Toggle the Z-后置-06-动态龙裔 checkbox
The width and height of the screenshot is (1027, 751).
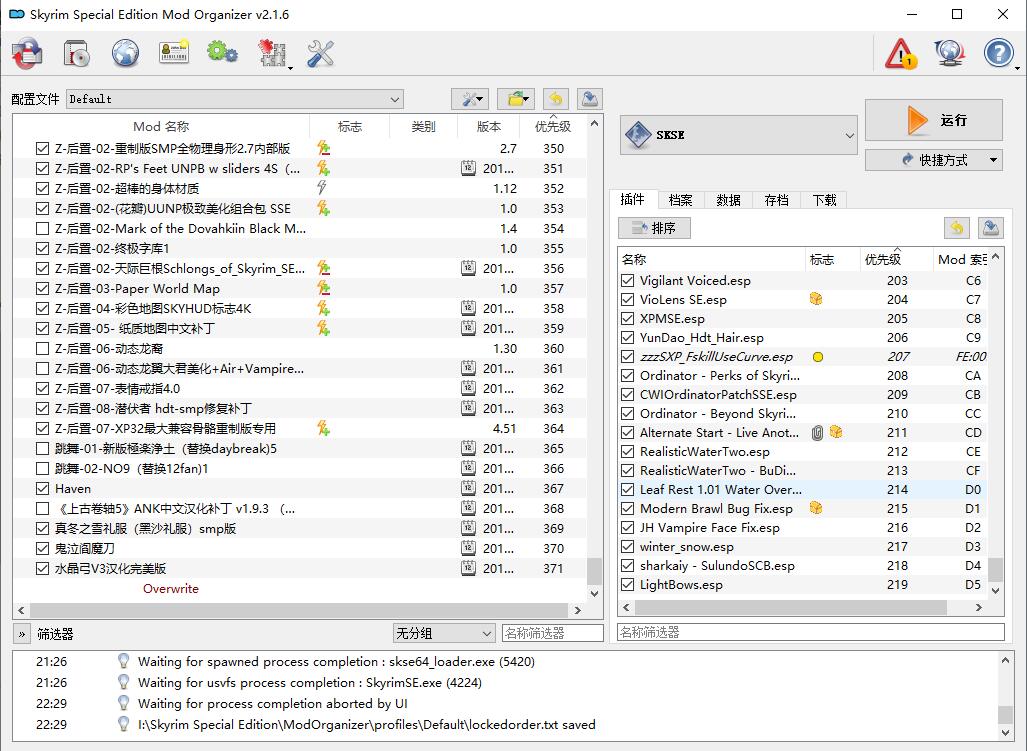pyautogui.click(x=43, y=348)
